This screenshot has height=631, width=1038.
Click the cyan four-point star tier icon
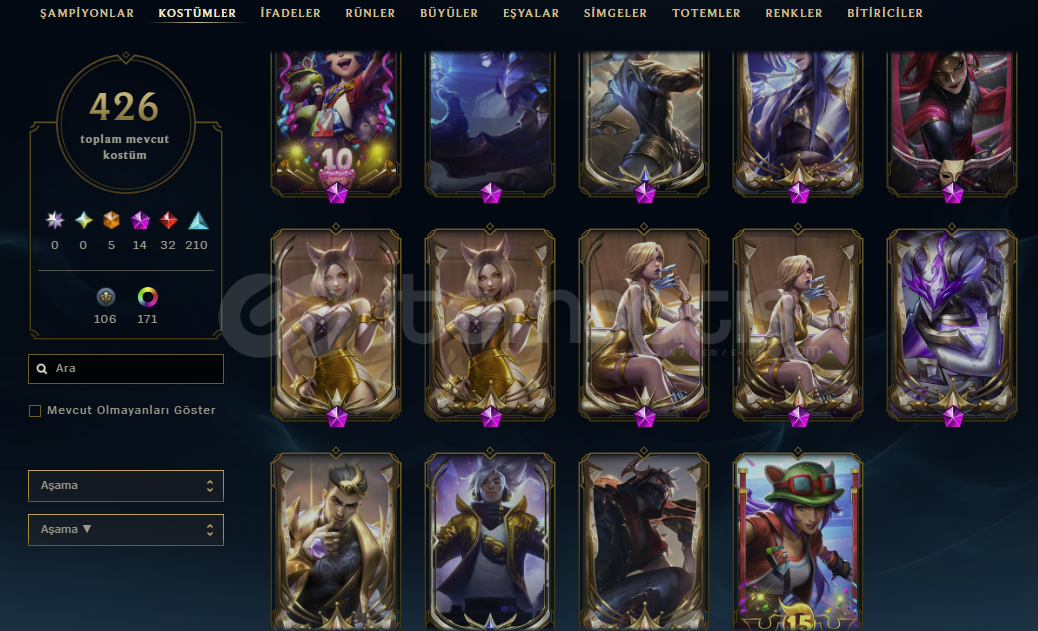coord(83,220)
